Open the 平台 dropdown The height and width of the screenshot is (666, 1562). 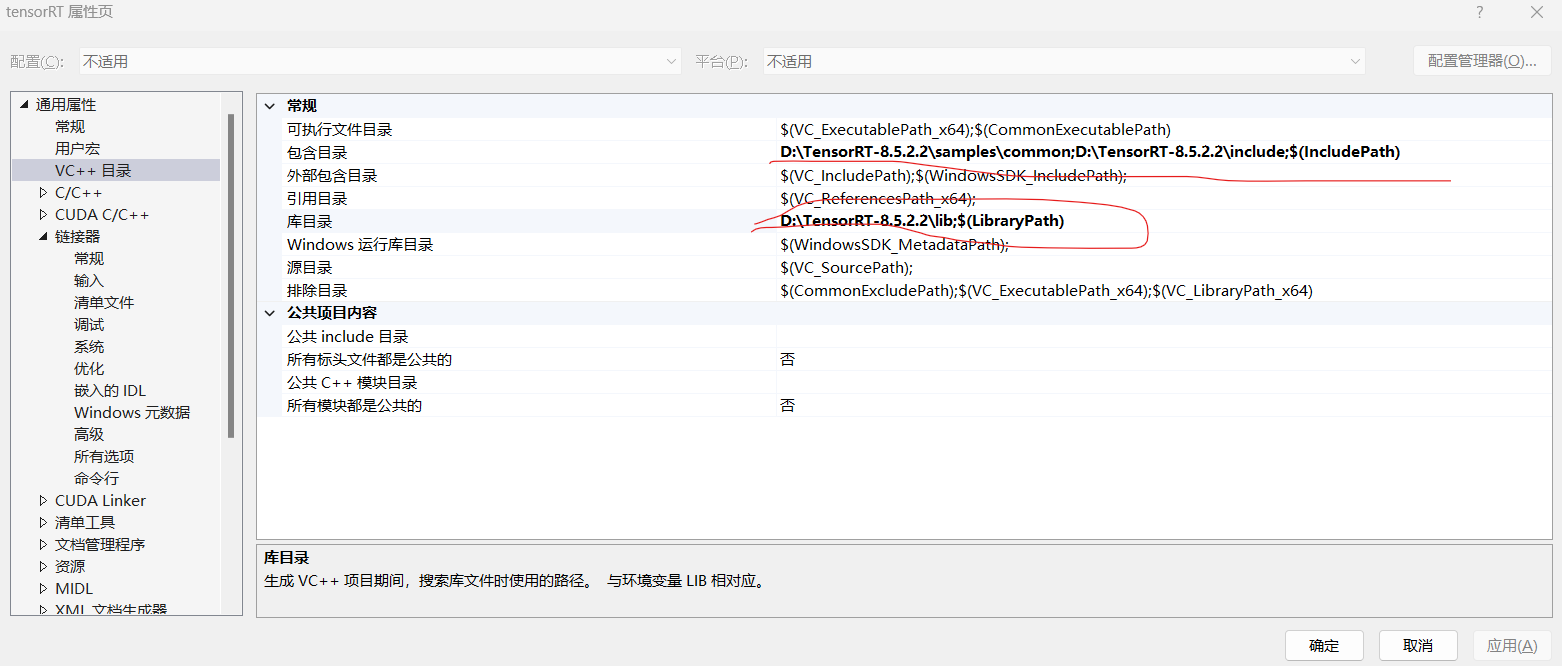click(1064, 61)
